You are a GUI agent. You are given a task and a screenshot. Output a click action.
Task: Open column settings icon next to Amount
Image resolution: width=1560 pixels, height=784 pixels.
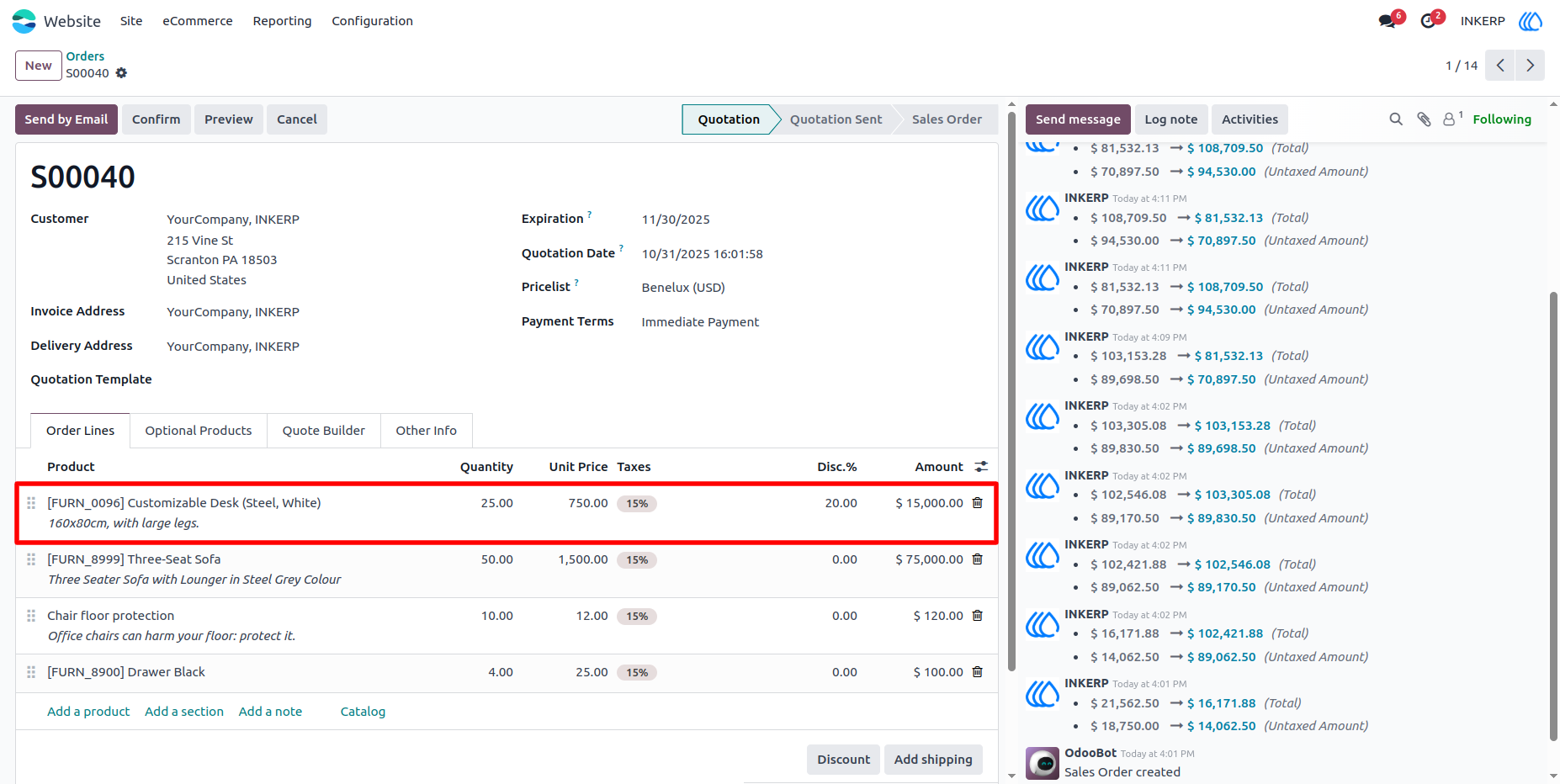click(981, 467)
